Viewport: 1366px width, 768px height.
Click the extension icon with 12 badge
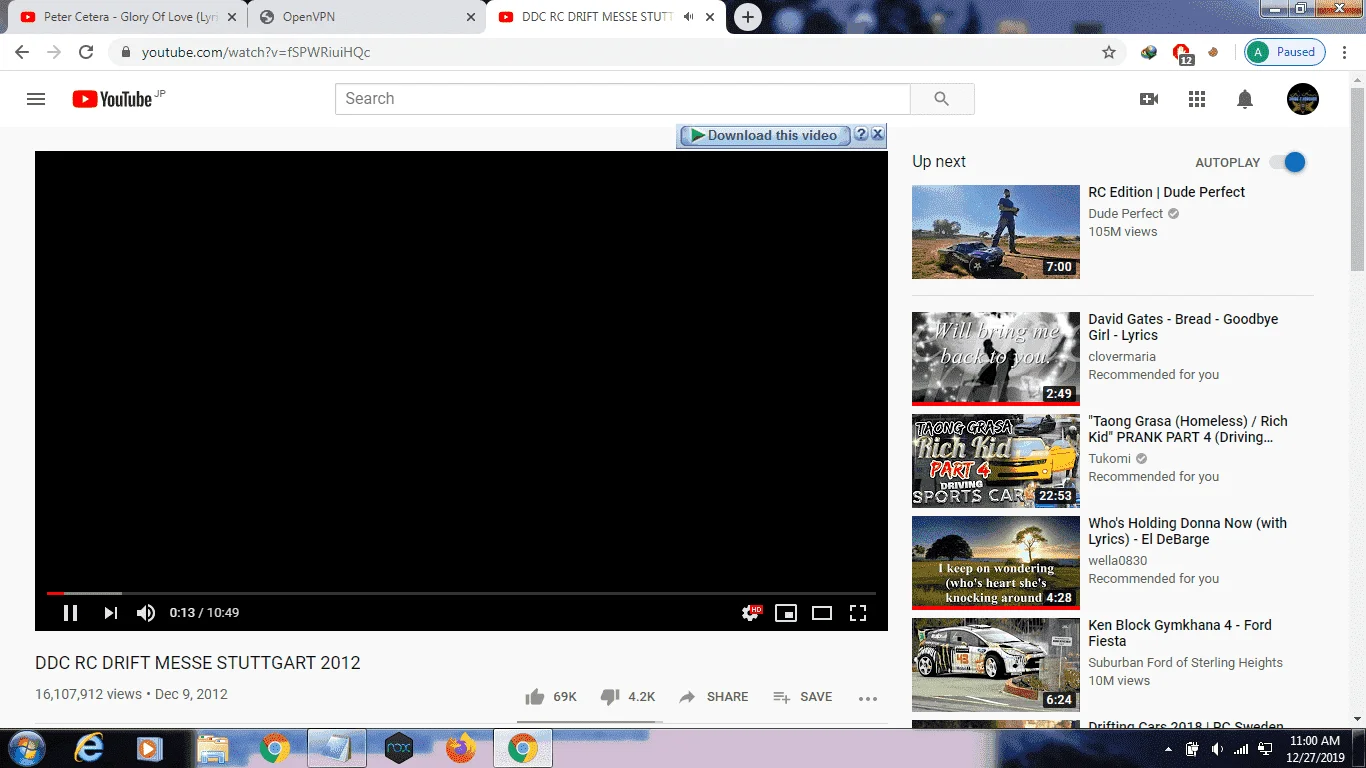(x=1182, y=53)
